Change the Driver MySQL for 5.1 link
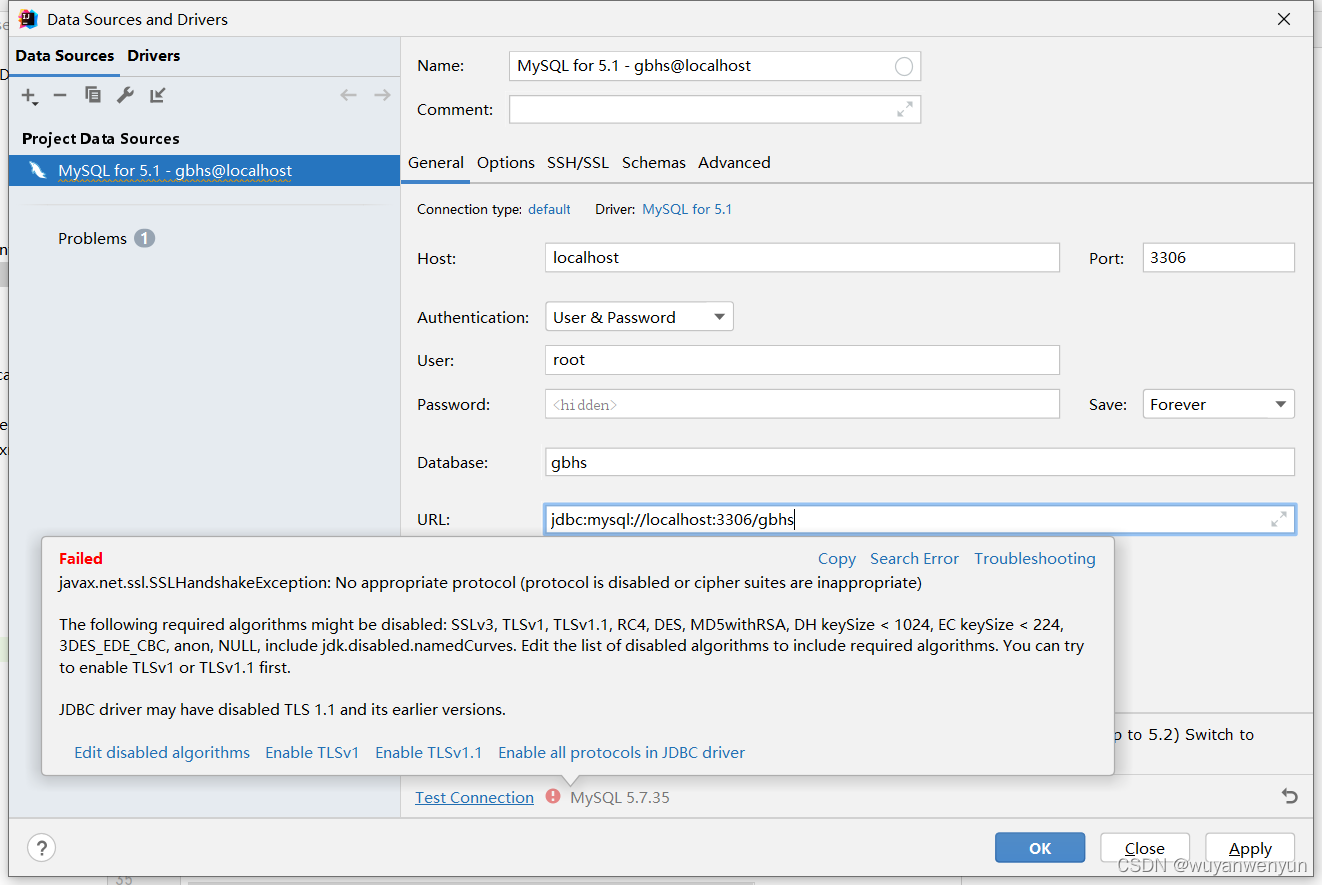Image resolution: width=1322 pixels, height=885 pixels. [x=687, y=209]
